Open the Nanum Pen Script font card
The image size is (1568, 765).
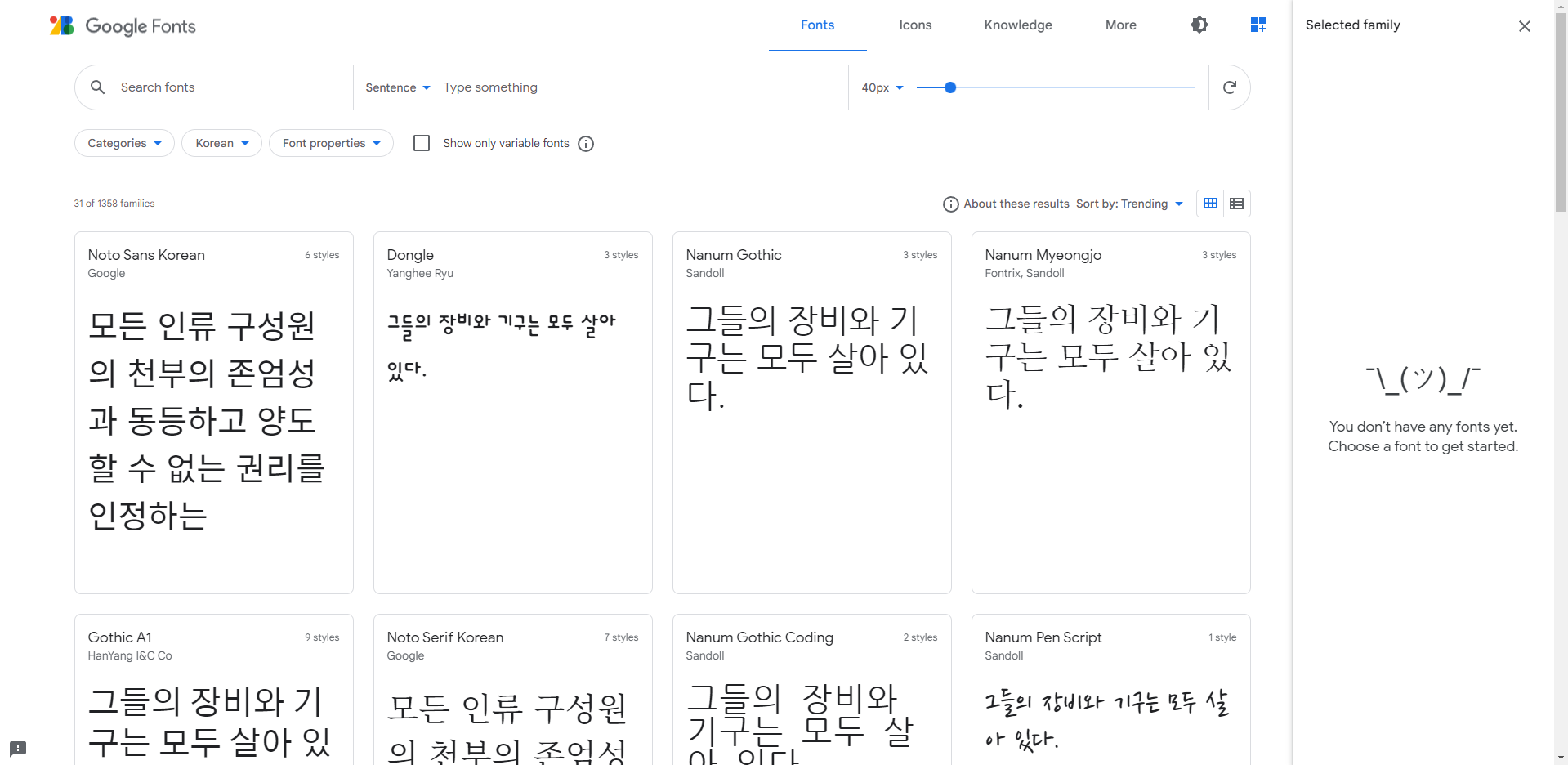1111,690
